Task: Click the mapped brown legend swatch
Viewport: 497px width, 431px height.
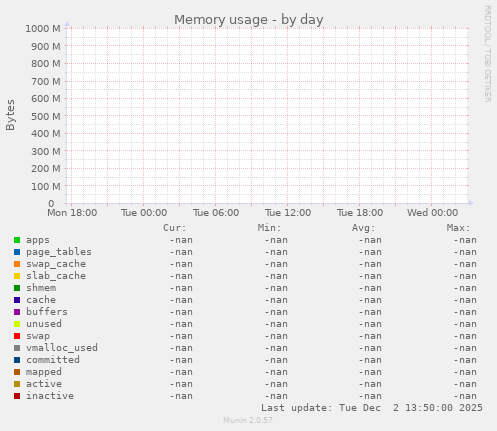Action: click(x=17, y=372)
